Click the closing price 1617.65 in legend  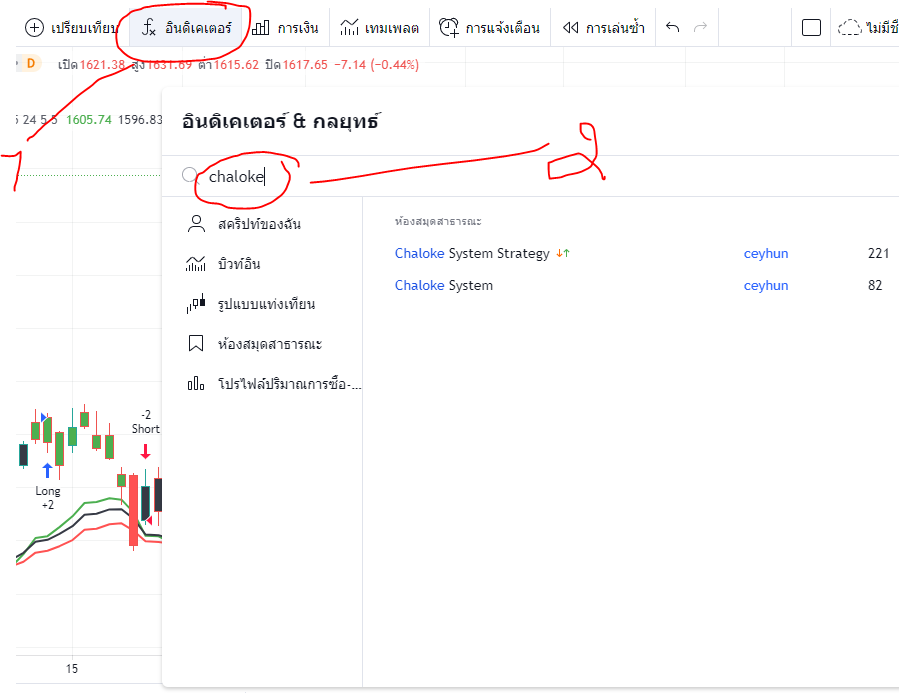tap(304, 65)
